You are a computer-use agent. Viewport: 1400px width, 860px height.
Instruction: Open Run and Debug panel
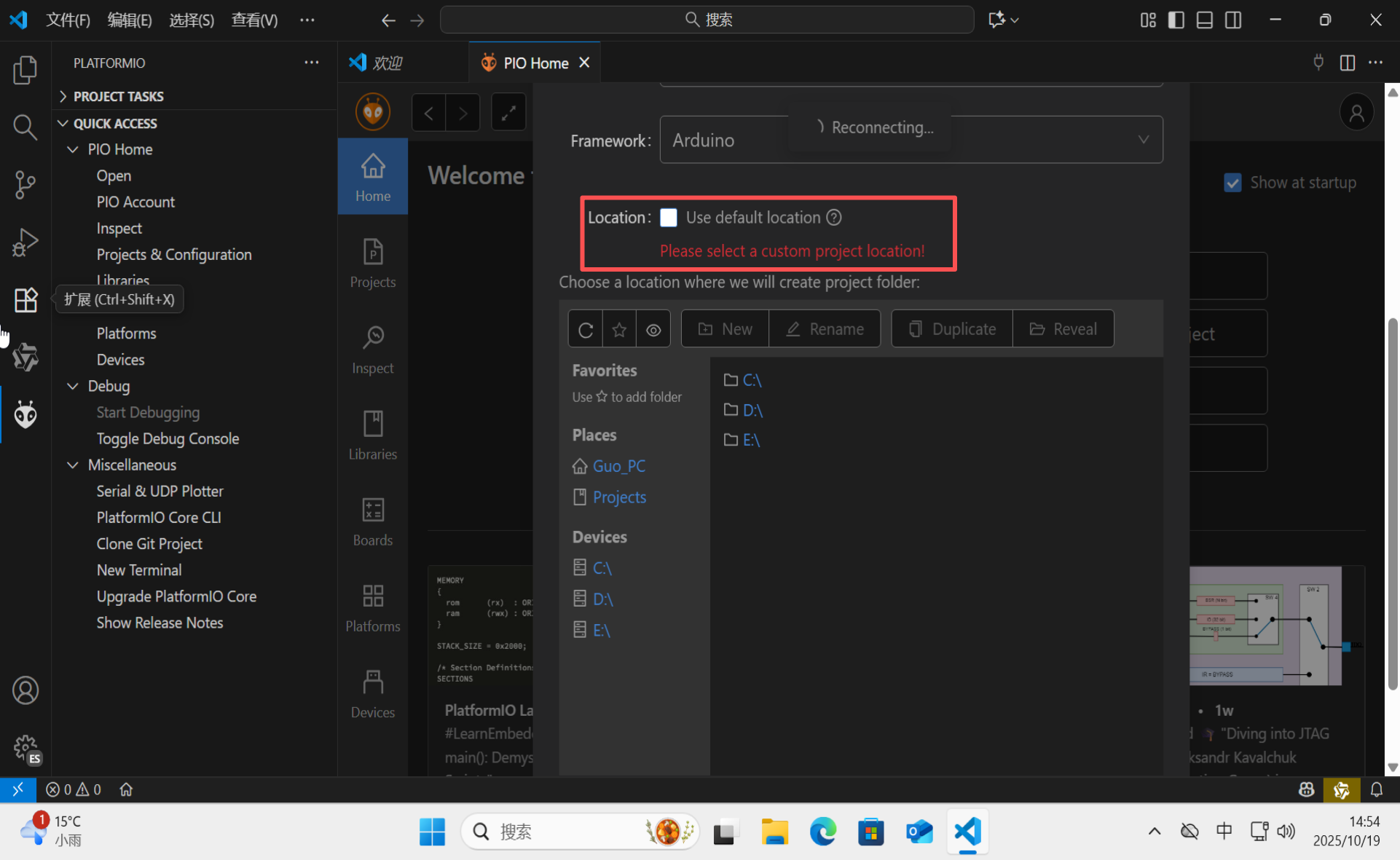tap(25, 242)
